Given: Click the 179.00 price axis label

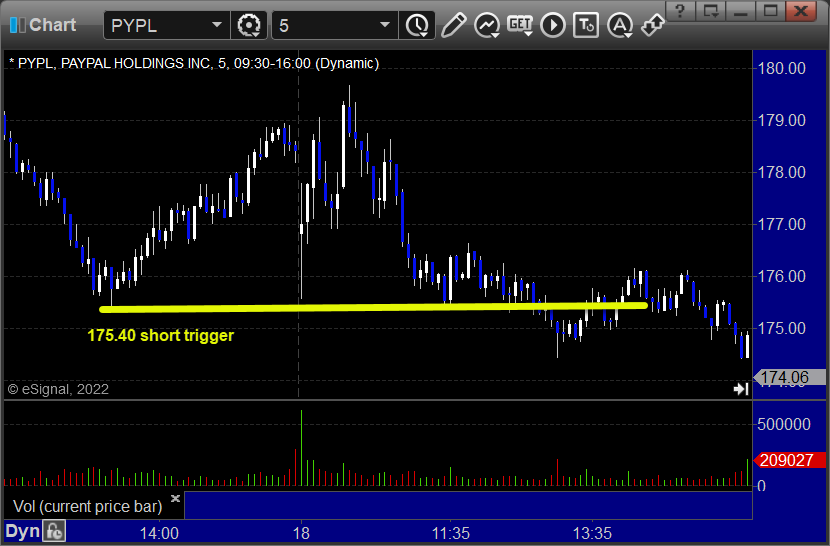Looking at the screenshot, I should pos(782,120).
